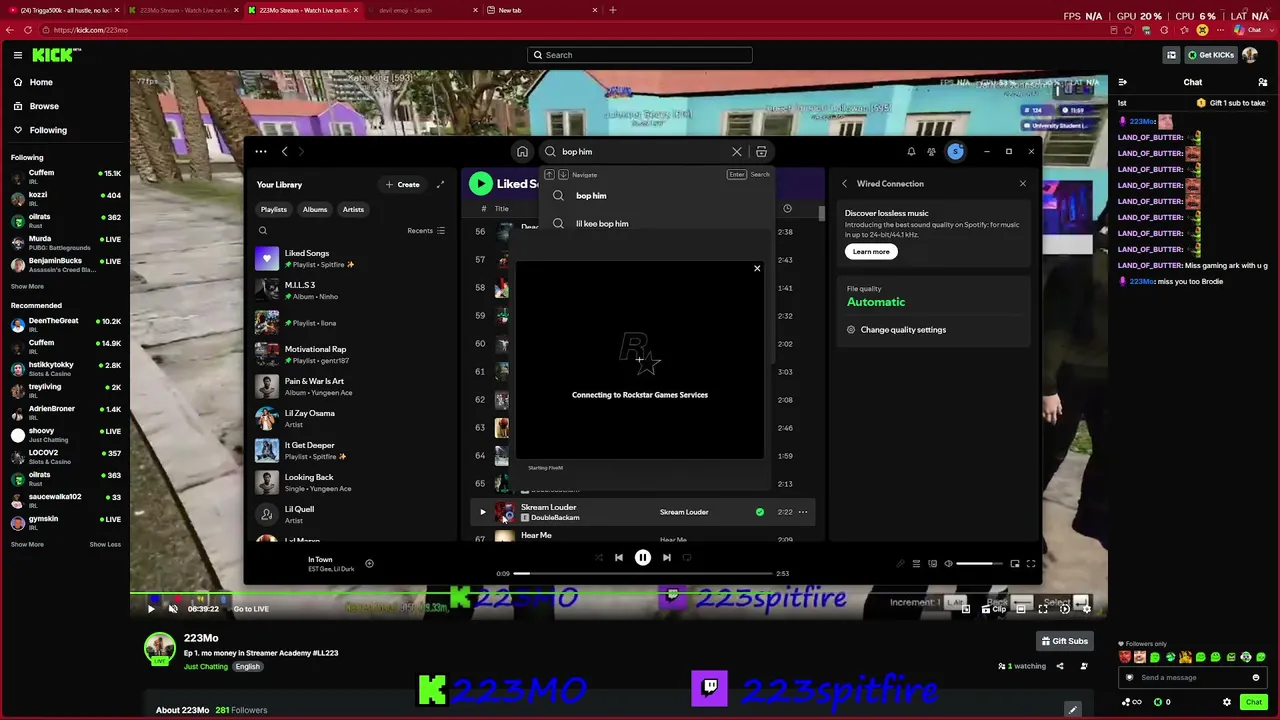Go back in Spotify navigation
The image size is (1280, 720).
tap(284, 152)
